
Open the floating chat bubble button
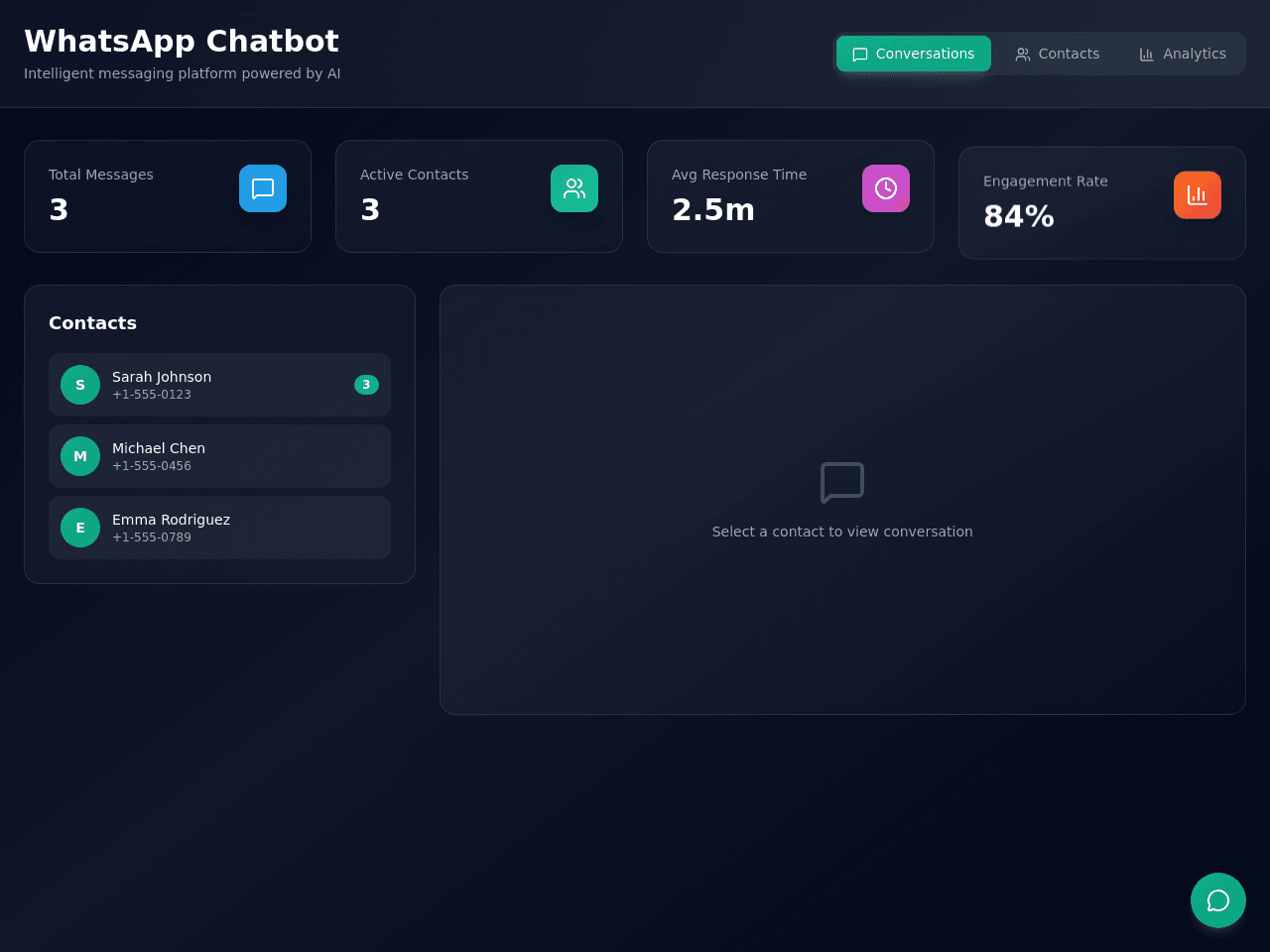[x=1218, y=900]
